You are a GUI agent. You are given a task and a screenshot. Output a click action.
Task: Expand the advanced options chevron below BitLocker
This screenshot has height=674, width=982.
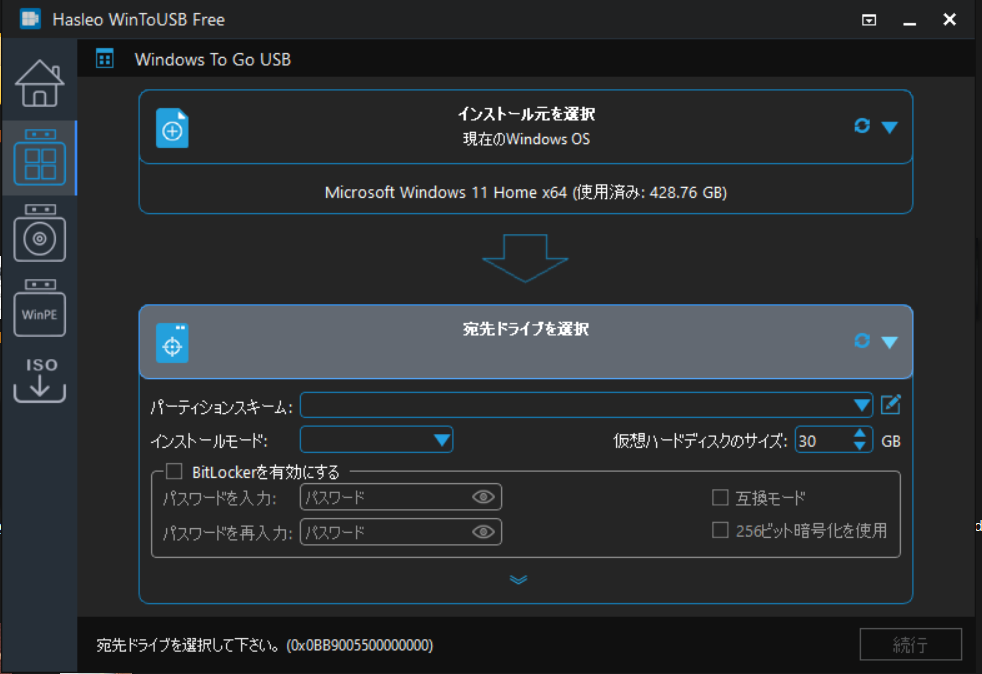519,578
